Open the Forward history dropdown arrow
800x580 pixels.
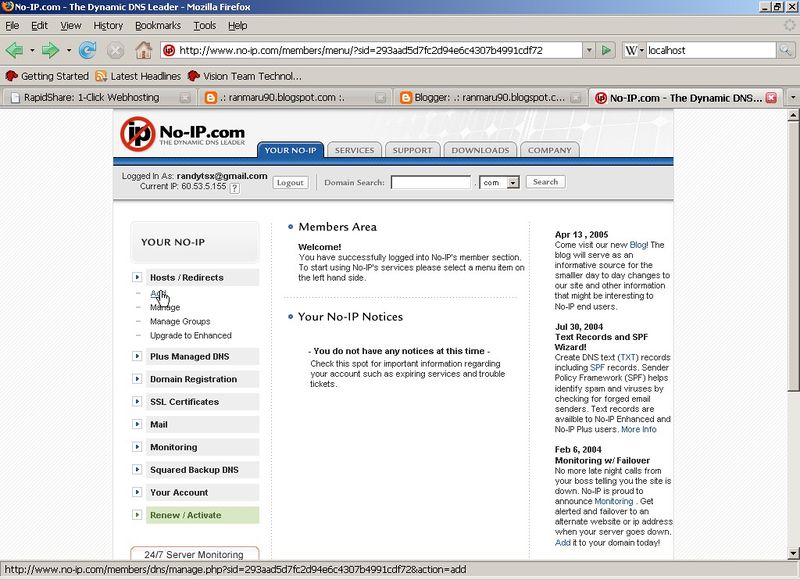[x=68, y=50]
